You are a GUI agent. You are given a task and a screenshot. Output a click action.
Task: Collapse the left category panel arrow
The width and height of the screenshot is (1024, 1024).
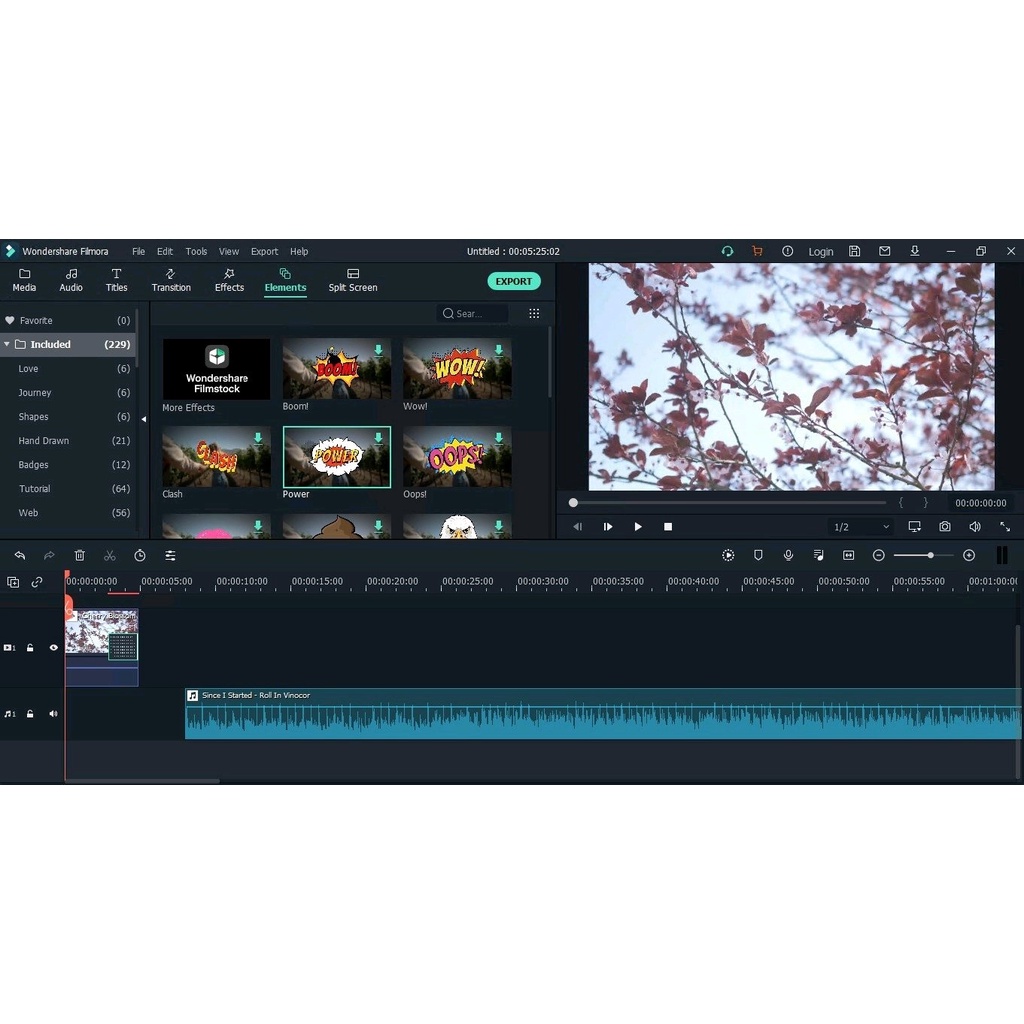click(143, 419)
